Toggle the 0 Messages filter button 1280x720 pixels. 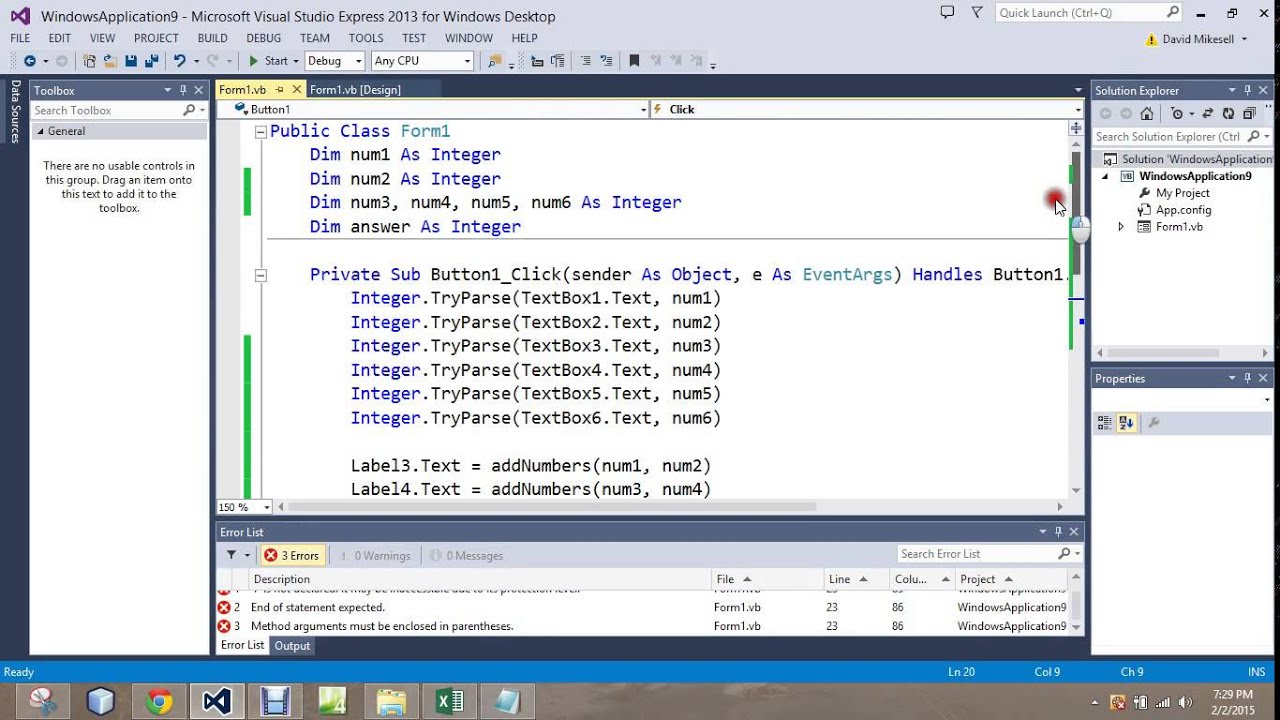pyautogui.click(x=466, y=555)
